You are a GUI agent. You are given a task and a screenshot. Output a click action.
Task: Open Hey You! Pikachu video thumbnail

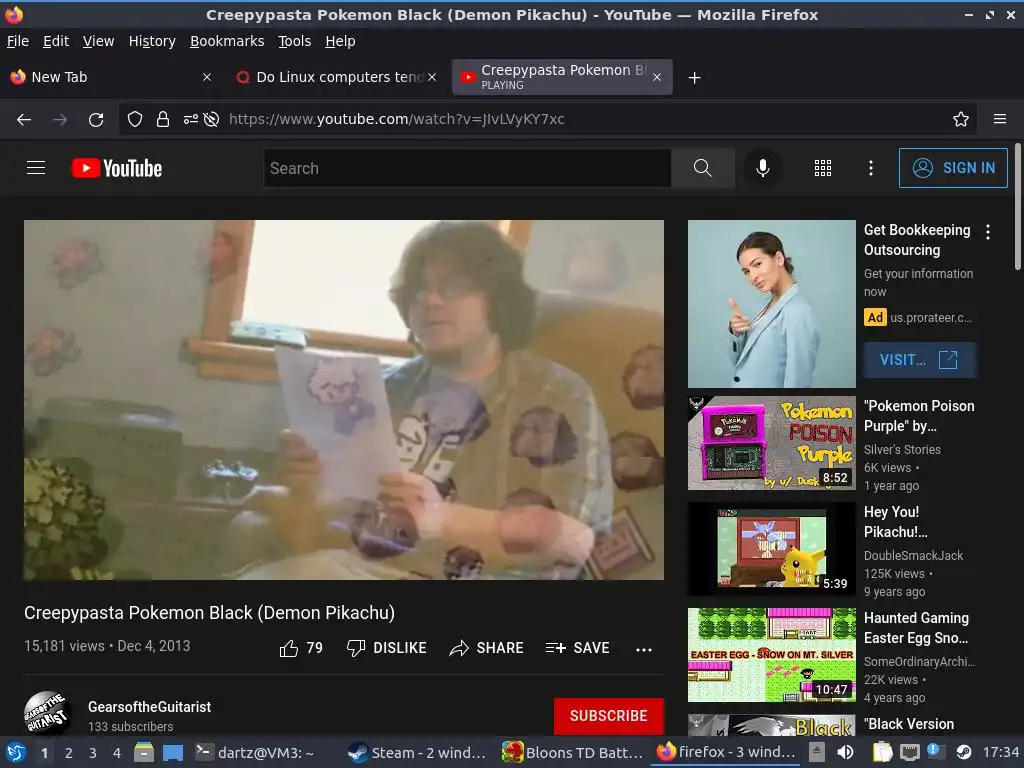coord(771,549)
